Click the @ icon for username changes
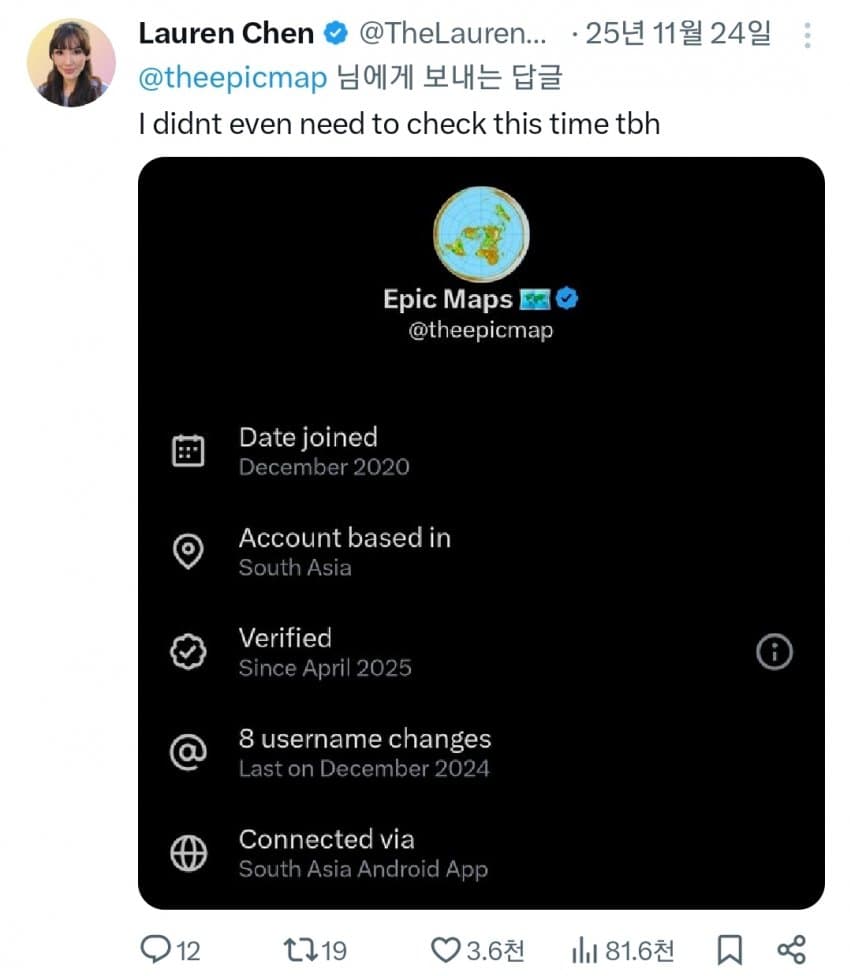The image size is (850, 976). pyautogui.click(x=189, y=753)
